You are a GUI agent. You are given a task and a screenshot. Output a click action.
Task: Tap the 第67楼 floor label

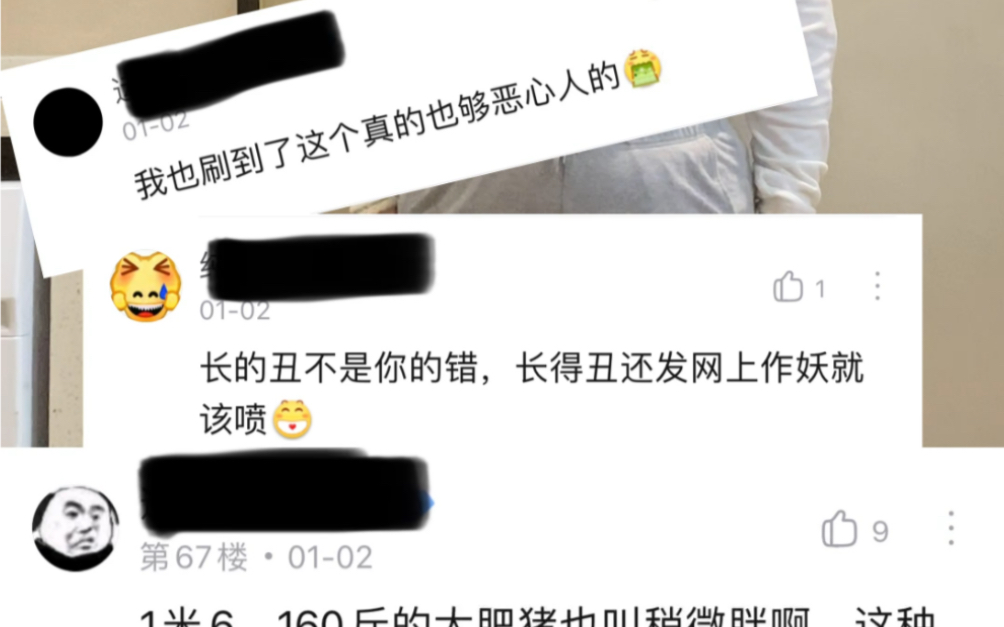(193, 557)
